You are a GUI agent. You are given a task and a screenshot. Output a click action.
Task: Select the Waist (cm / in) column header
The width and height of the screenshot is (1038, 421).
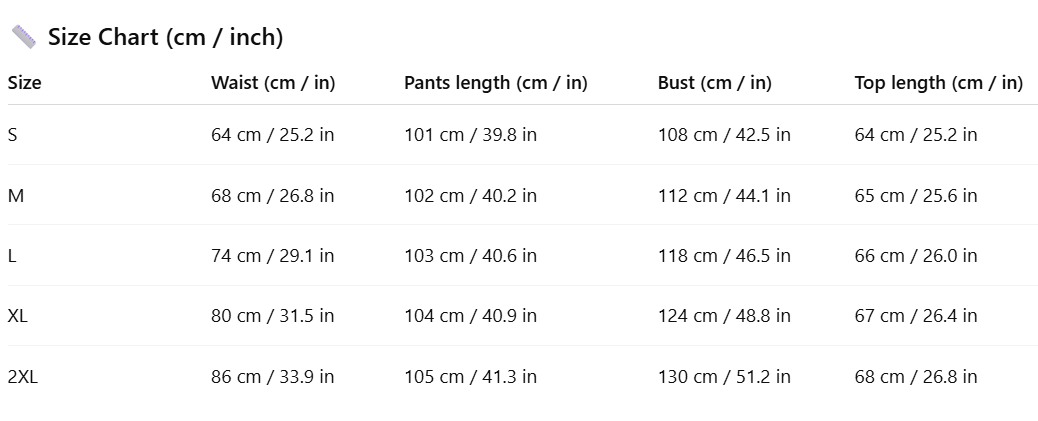(272, 83)
